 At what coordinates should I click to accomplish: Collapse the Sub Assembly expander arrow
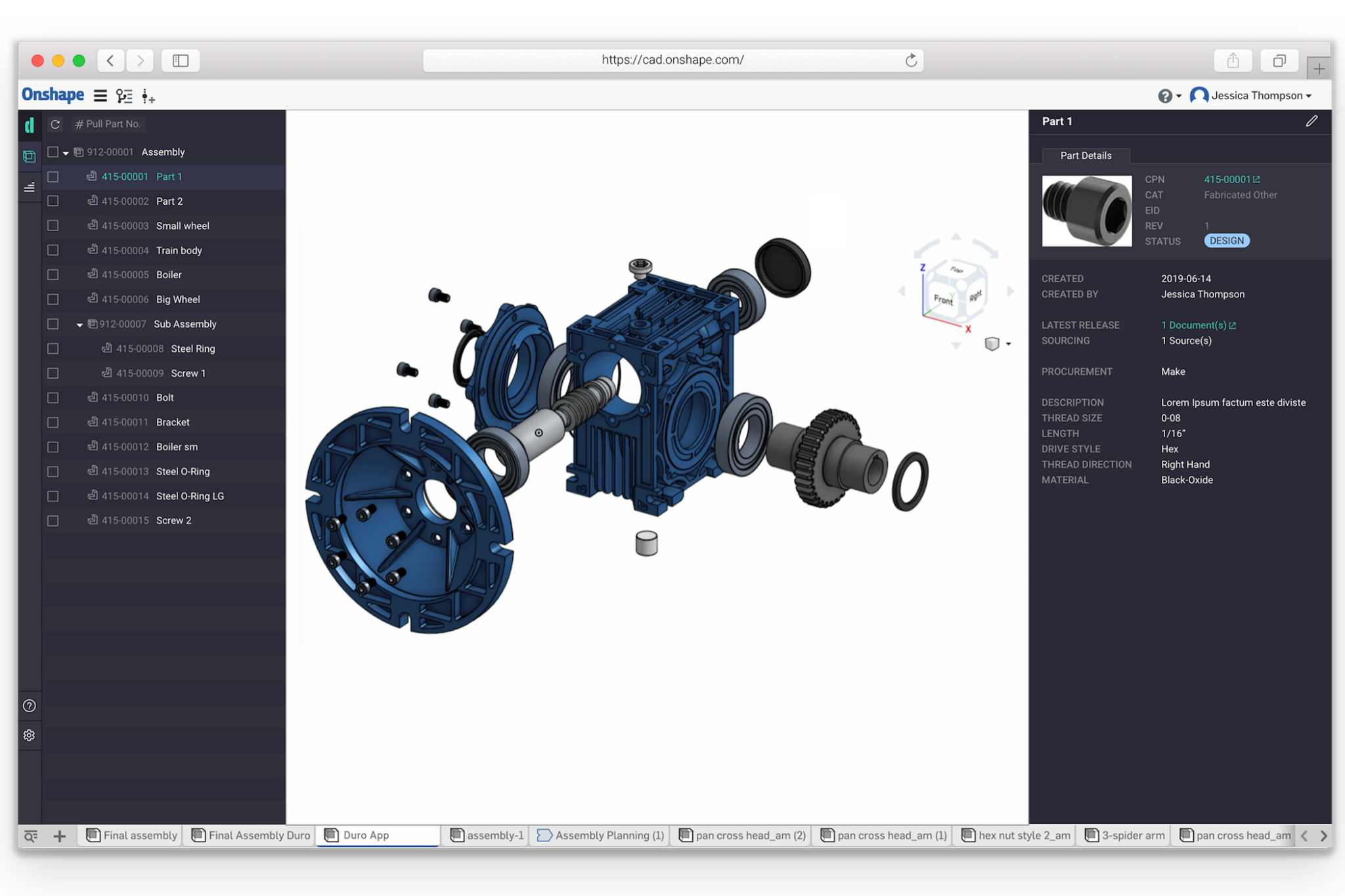point(79,325)
